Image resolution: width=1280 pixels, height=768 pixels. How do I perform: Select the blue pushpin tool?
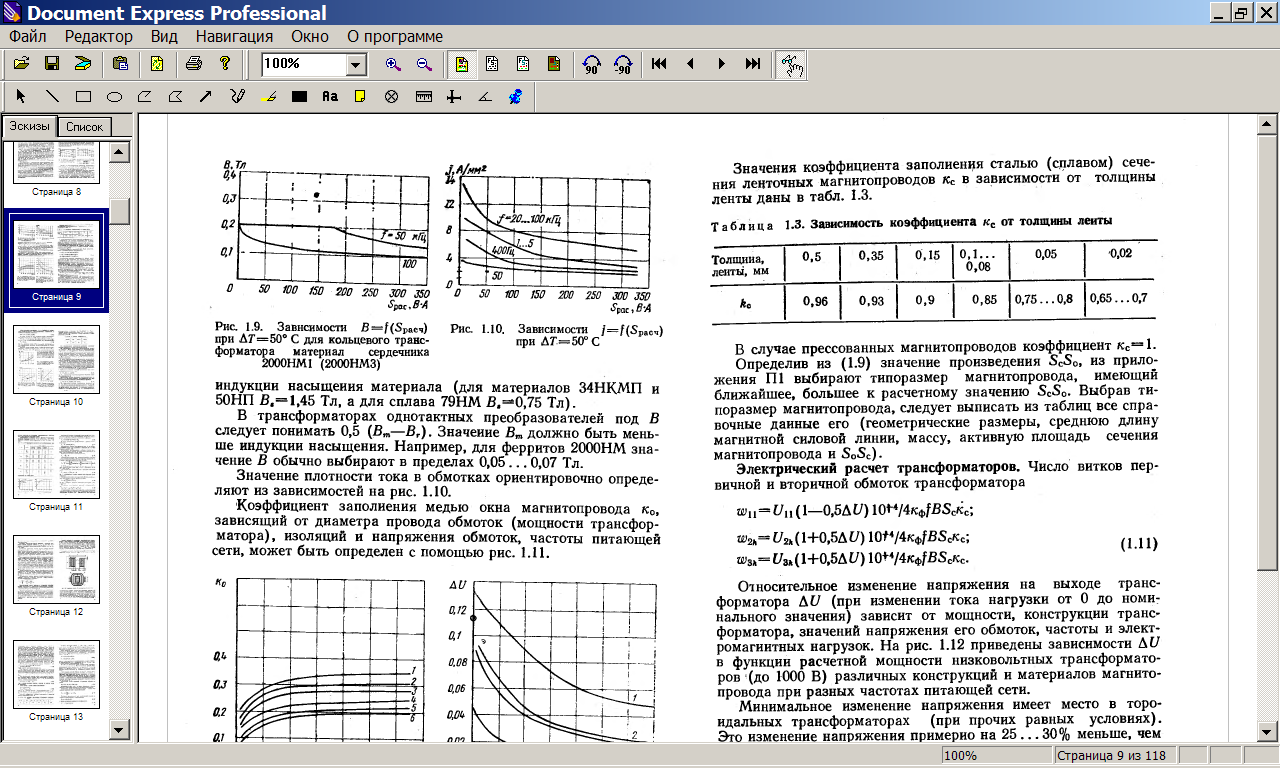point(516,97)
